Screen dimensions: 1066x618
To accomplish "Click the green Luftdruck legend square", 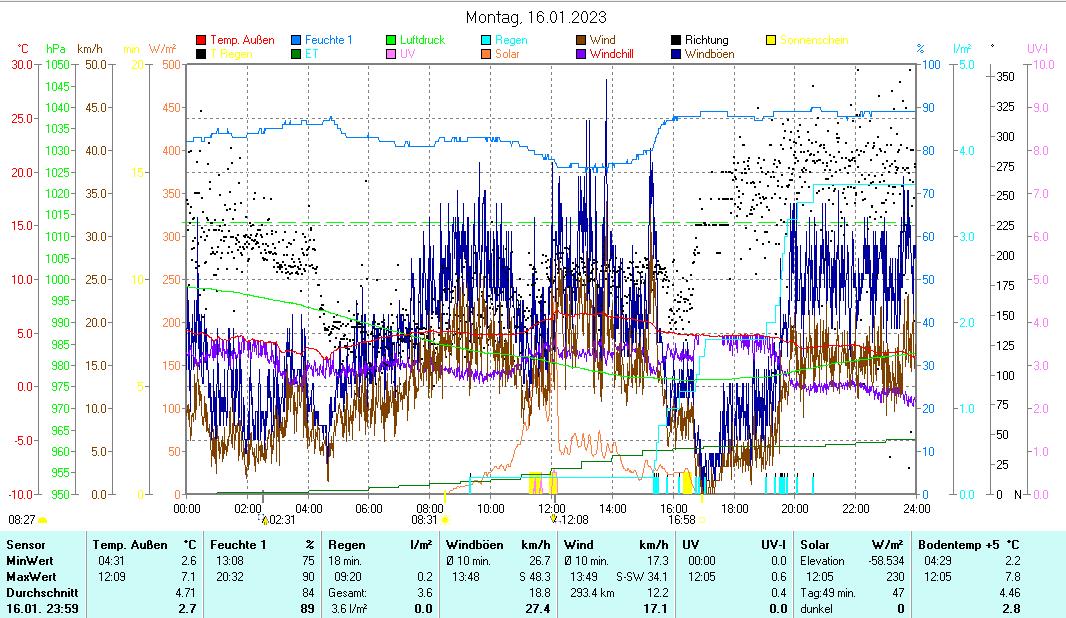I will (391, 41).
